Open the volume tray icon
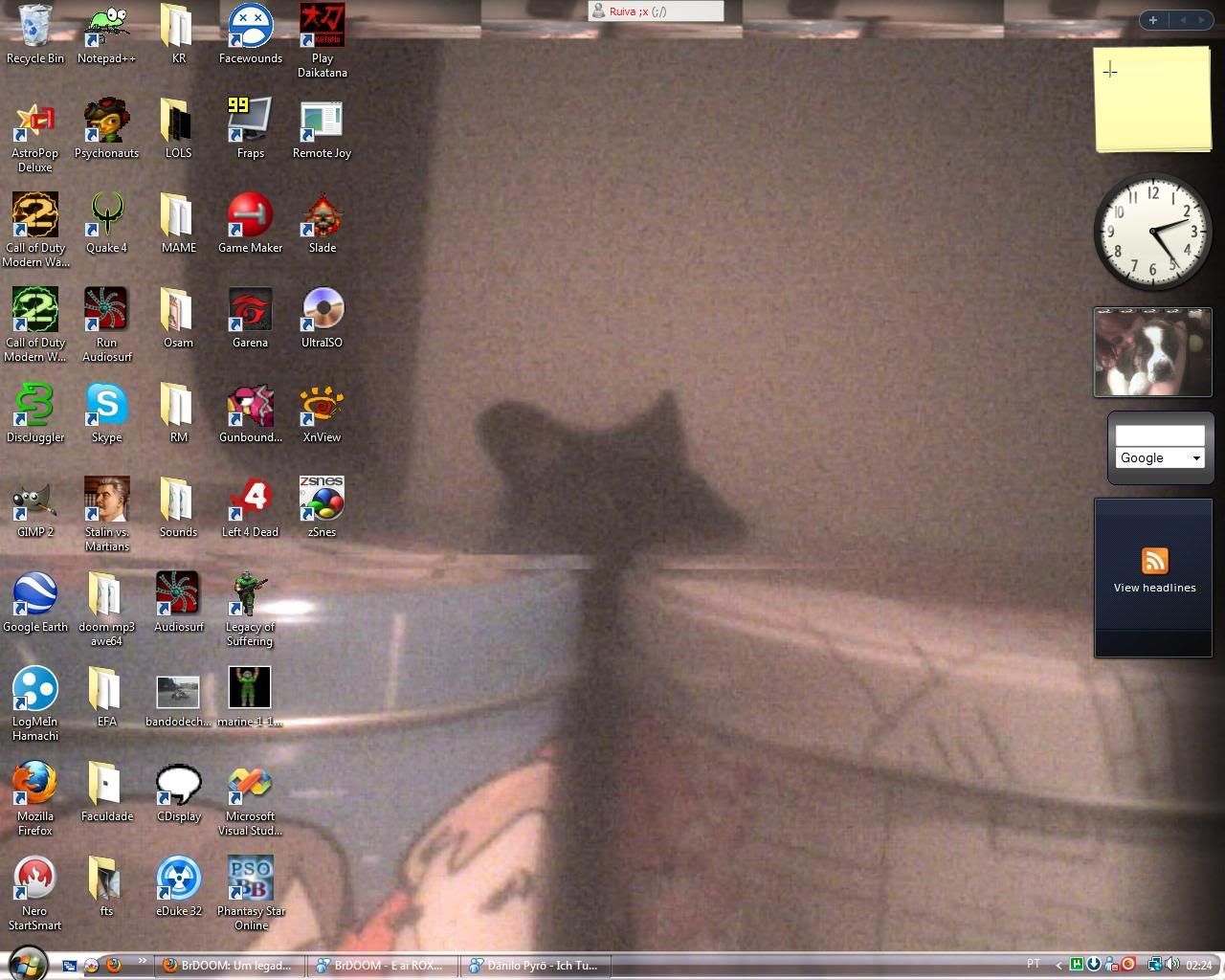Image resolution: width=1225 pixels, height=980 pixels. coord(1171,965)
